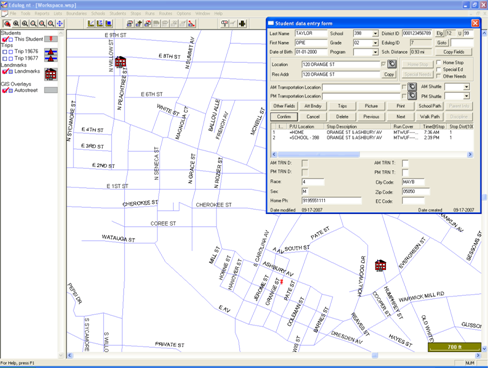Click the blue-square map toolbar icon

108,23
